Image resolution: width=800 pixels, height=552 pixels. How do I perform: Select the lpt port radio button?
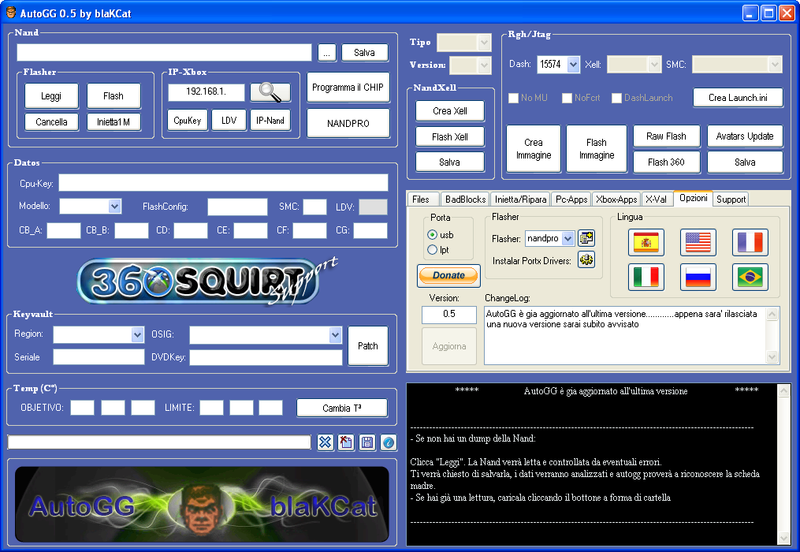[x=432, y=250]
